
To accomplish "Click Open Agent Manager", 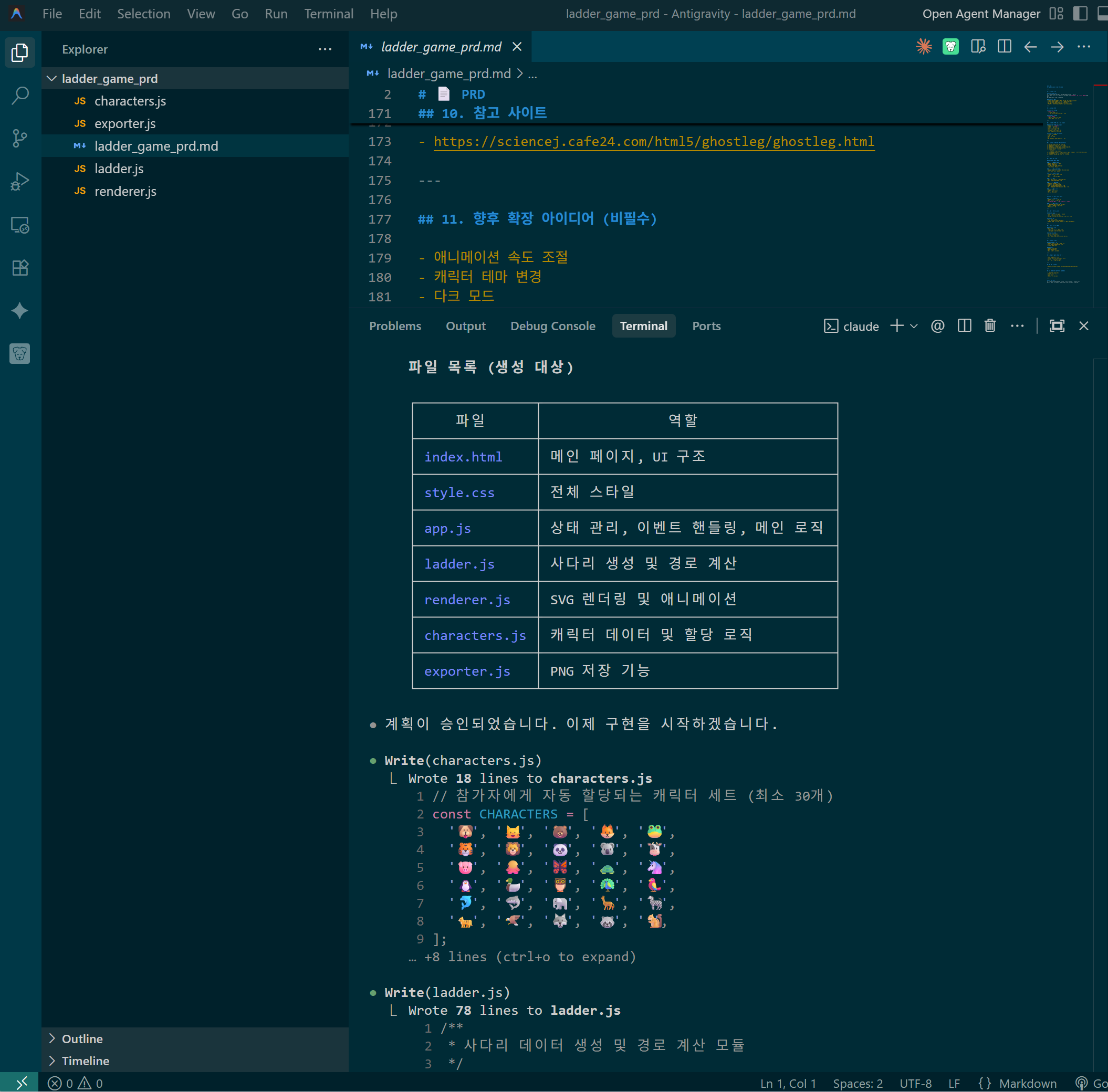I will point(981,13).
